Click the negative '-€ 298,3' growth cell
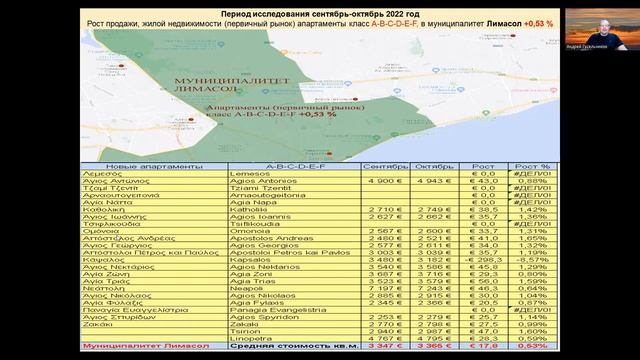Image resolution: width=640 pixels, height=360 pixels. click(484, 260)
